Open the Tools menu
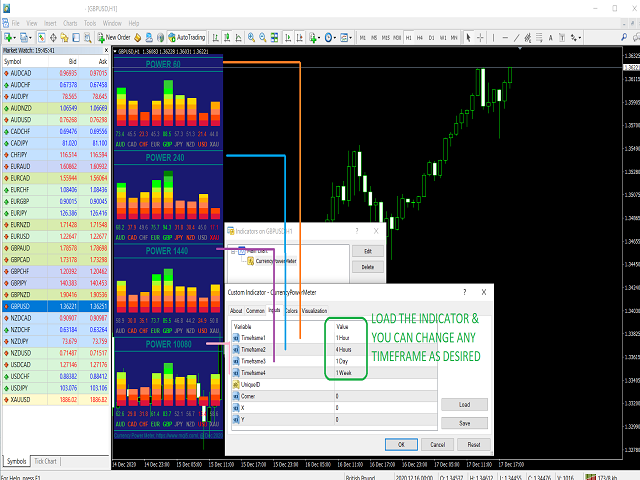Viewport: 640px width, 480px height. 90,23
